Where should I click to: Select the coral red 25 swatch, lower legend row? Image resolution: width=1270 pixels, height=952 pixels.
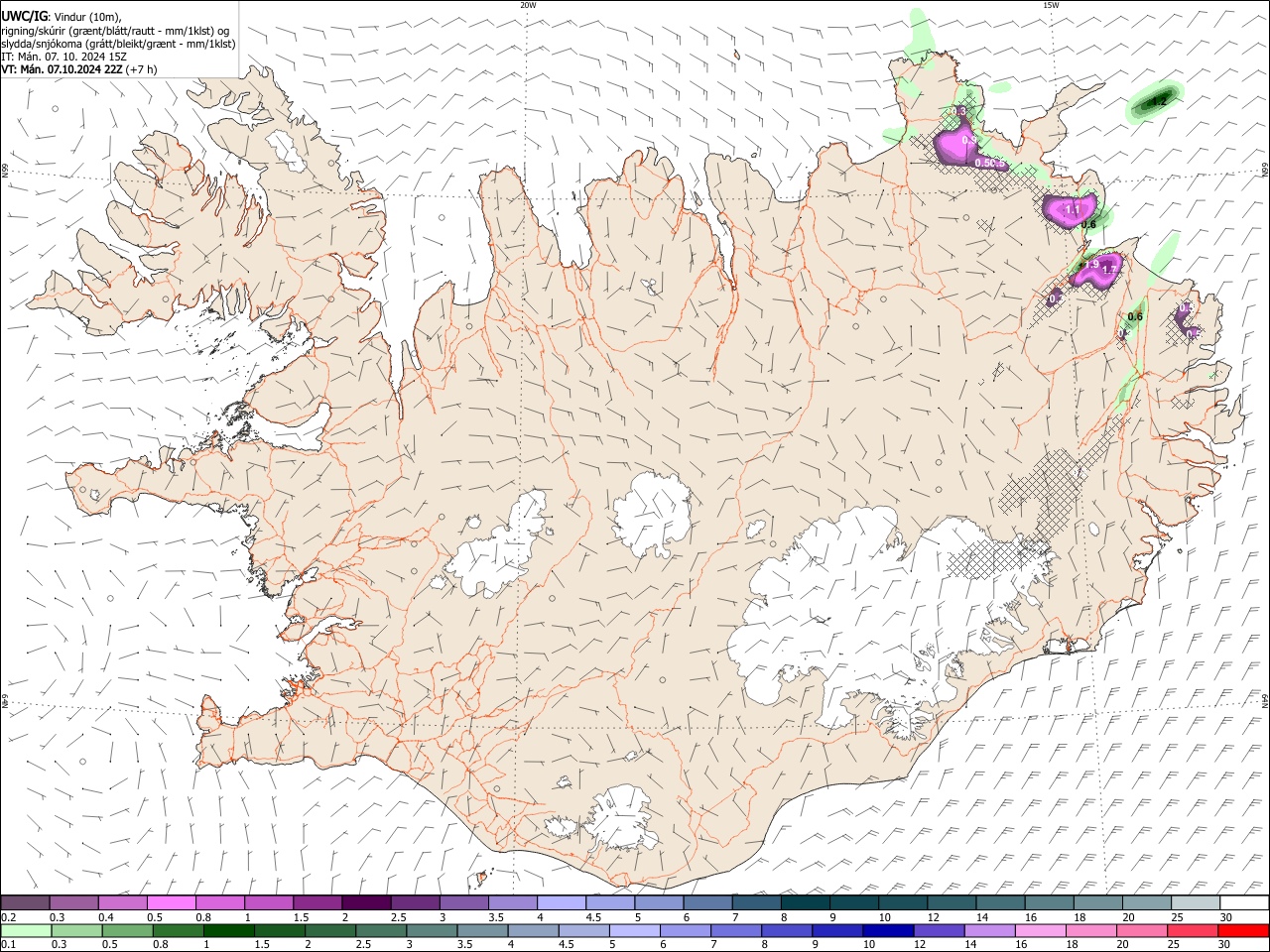1192,930
